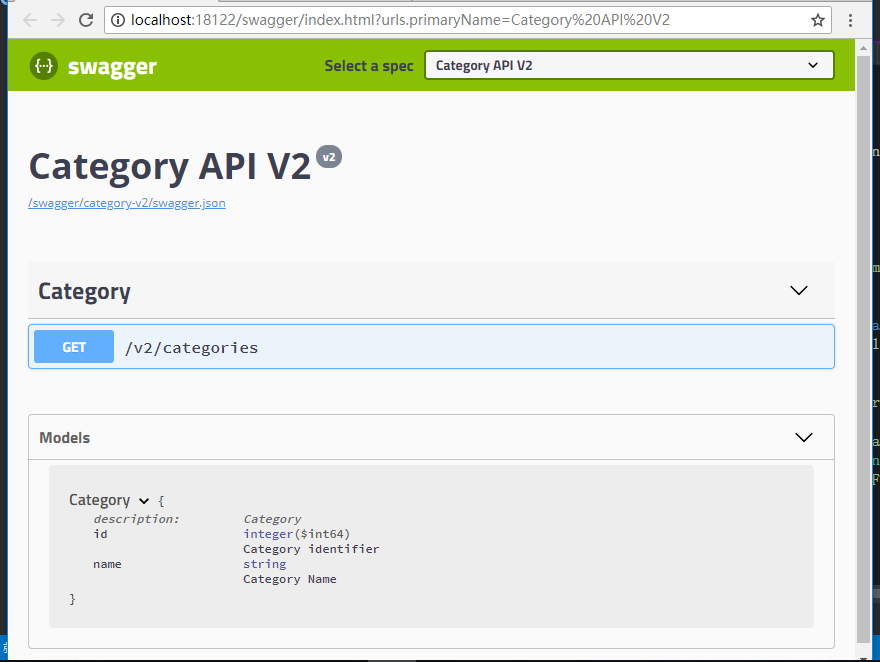Bookmark page with the star icon

click(x=818, y=20)
